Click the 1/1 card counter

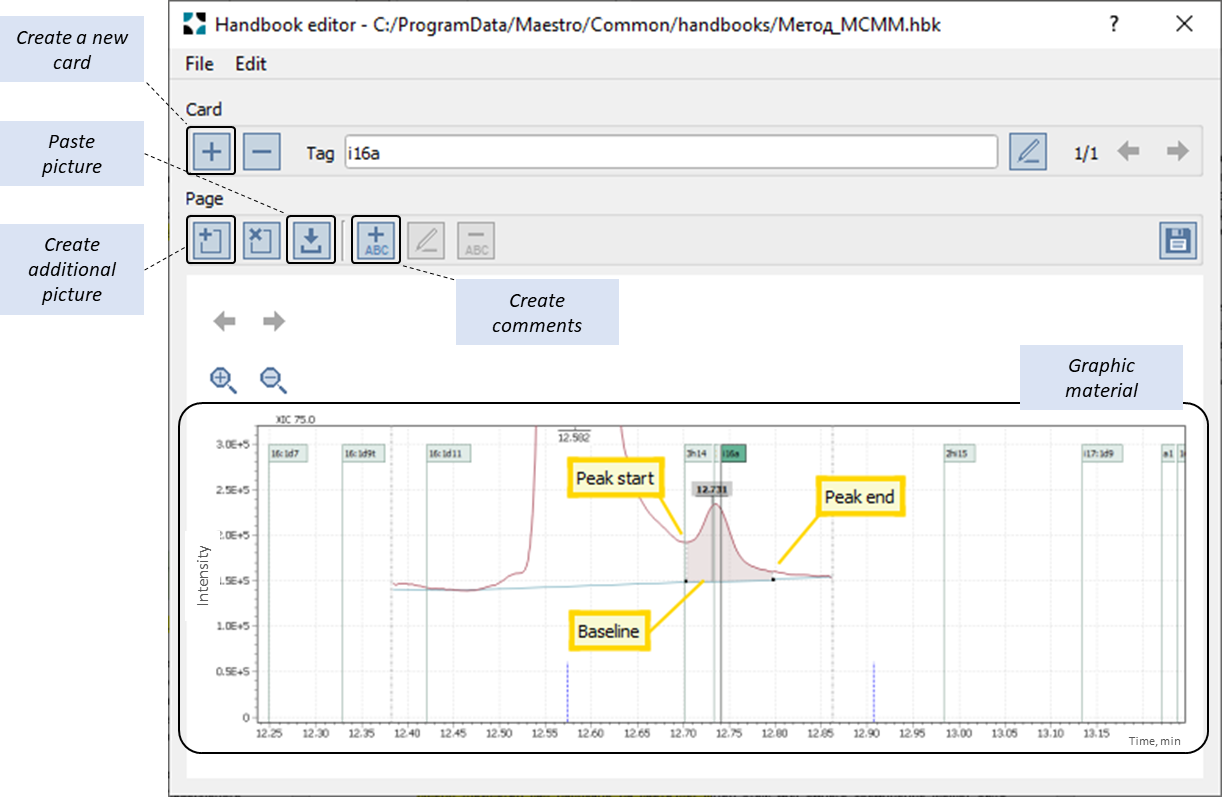(x=1086, y=153)
